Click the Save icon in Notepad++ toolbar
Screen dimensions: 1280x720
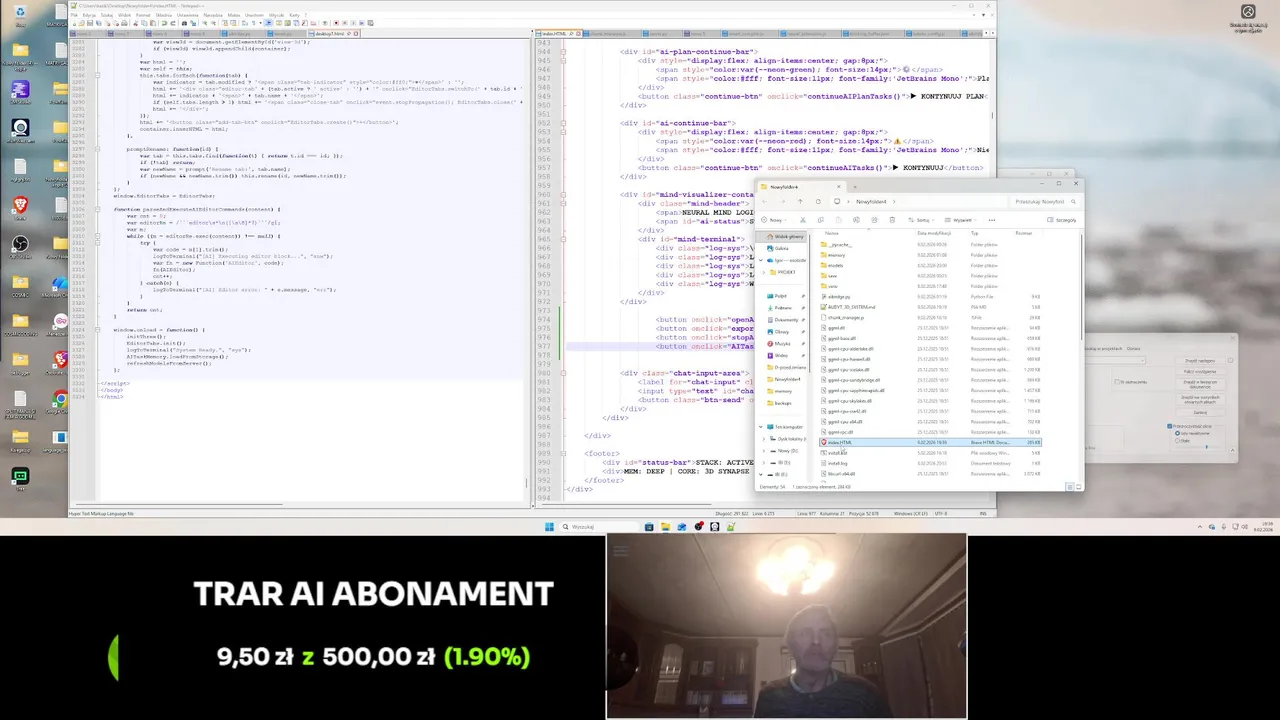90,23
